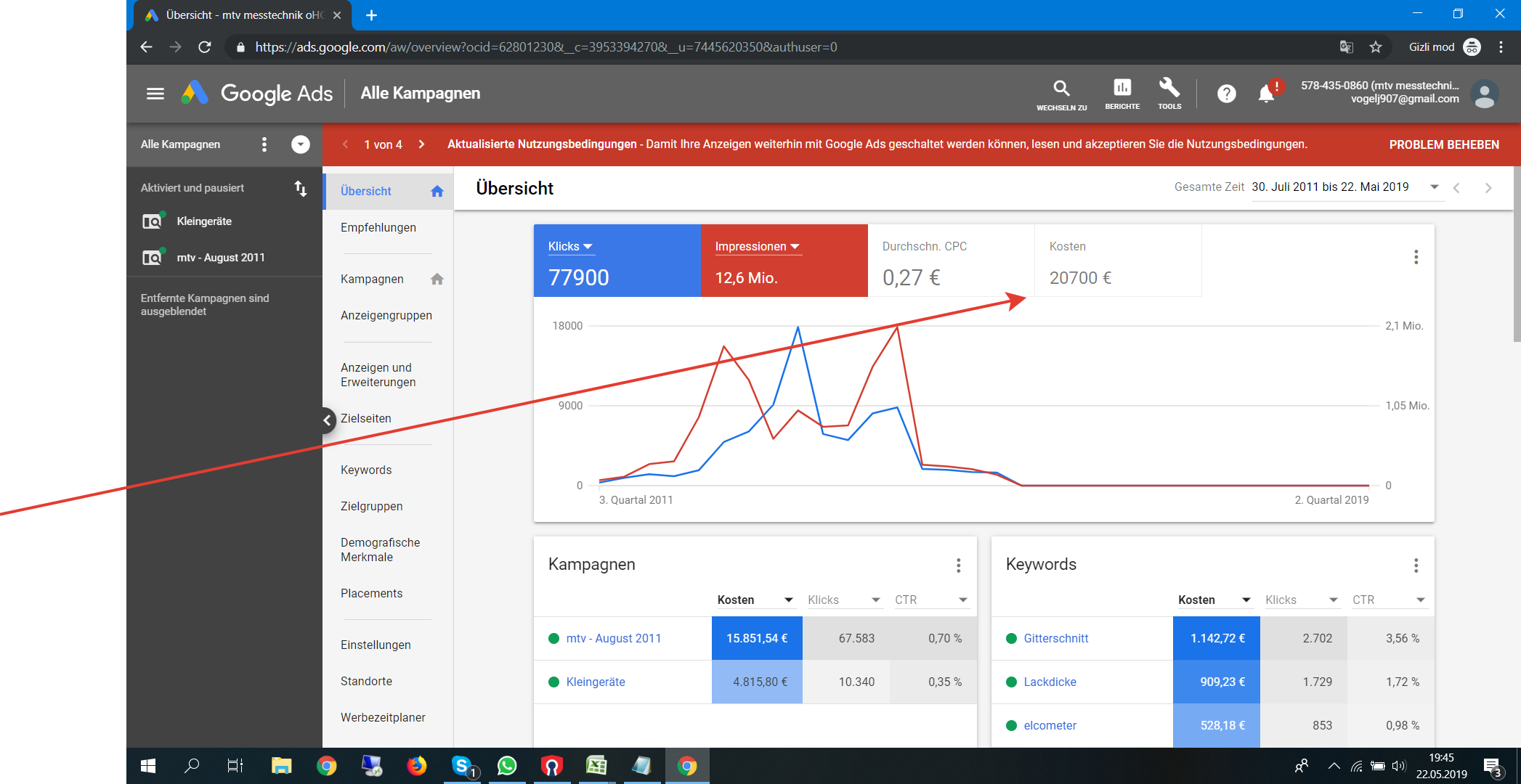This screenshot has height=784, width=1521.
Task: Open the three-dot menu beside Alle Kampagnen
Action: coord(264,144)
